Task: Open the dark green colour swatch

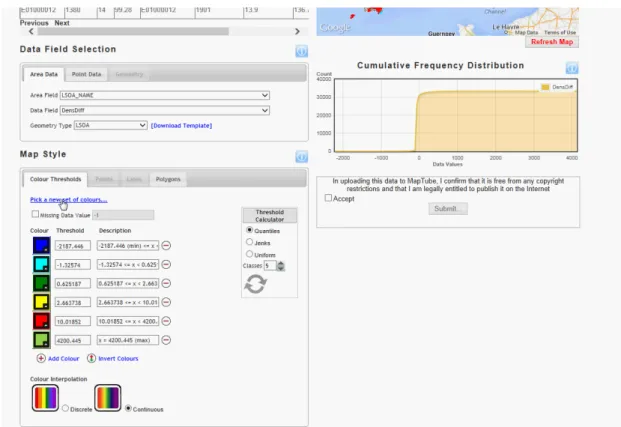Action: [41, 283]
